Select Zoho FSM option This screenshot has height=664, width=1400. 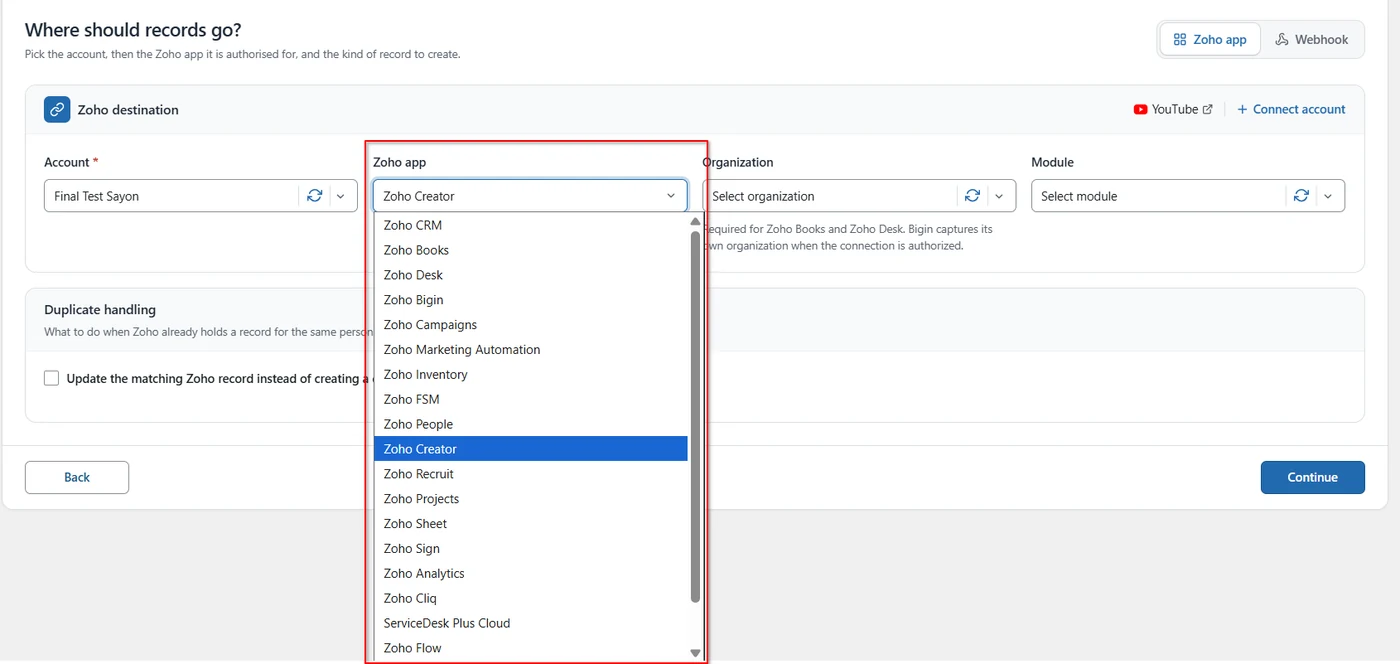[531, 399]
